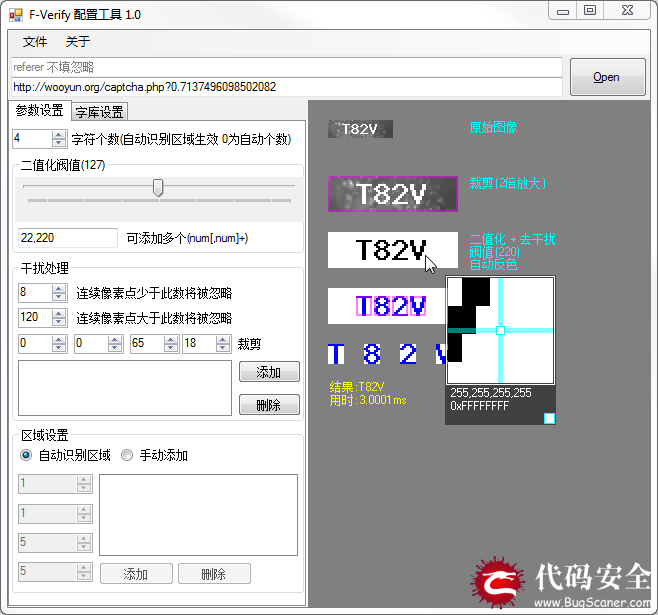Close the F-Verify window
658x615 pixels.
(x=627, y=10)
